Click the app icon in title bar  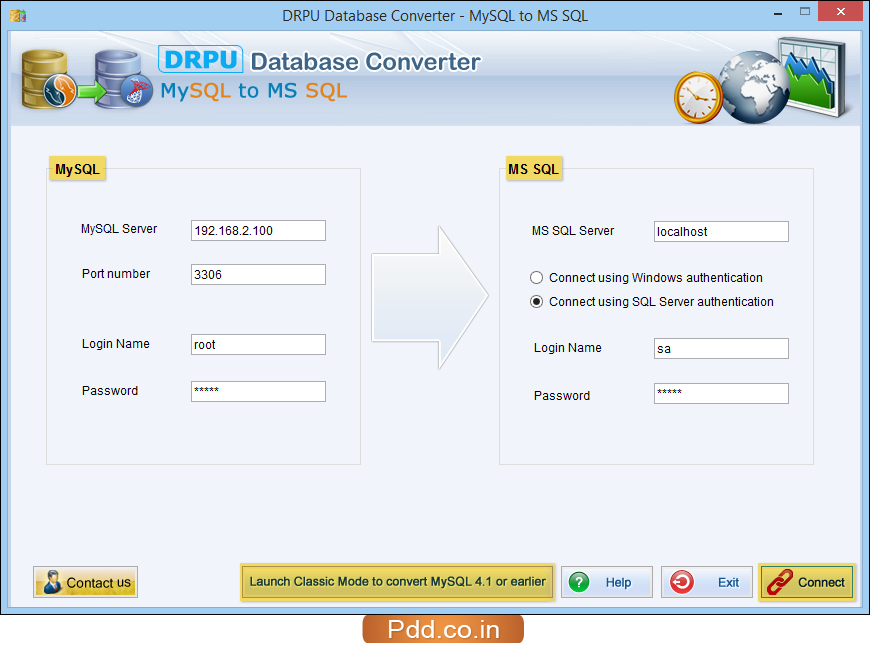18,15
